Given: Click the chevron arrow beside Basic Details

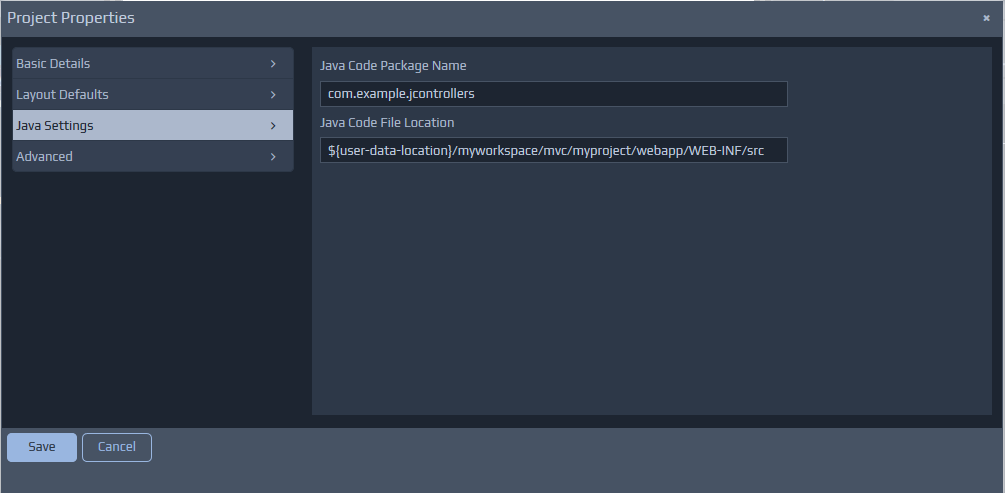Looking at the screenshot, I should (x=273, y=64).
